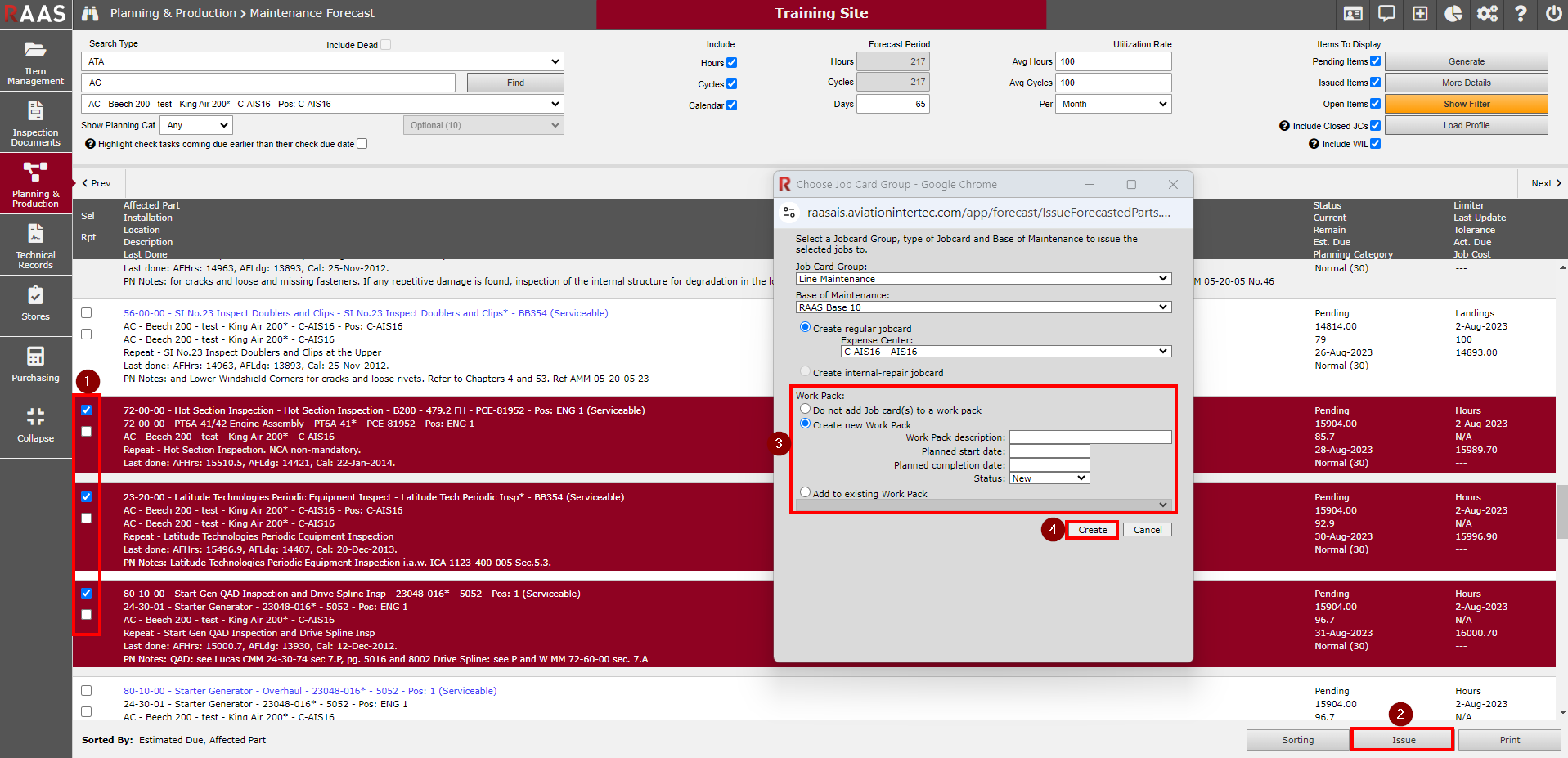This screenshot has height=758, width=1568.
Task: Go to the Next page
Action: pyautogui.click(x=1545, y=183)
